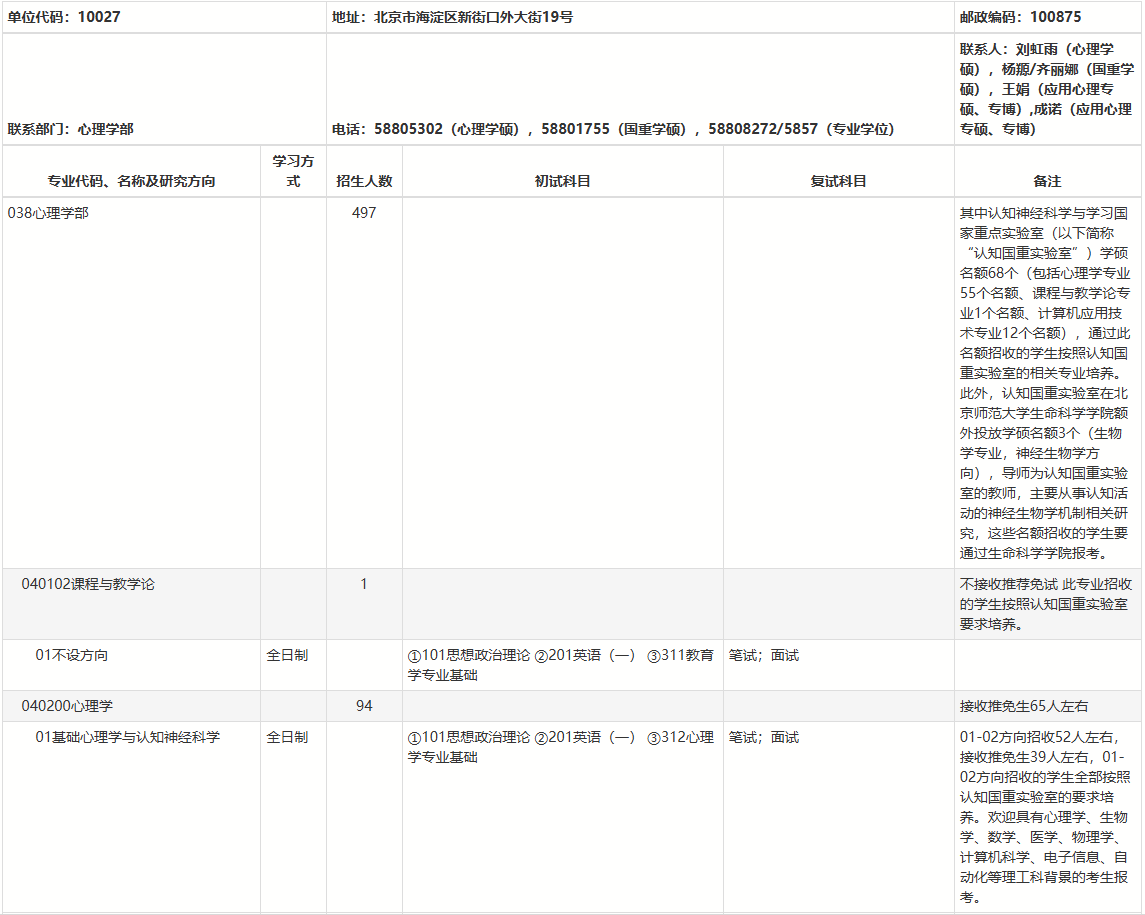Click the 专业代码、名称及研究方向 column header

coord(131,181)
